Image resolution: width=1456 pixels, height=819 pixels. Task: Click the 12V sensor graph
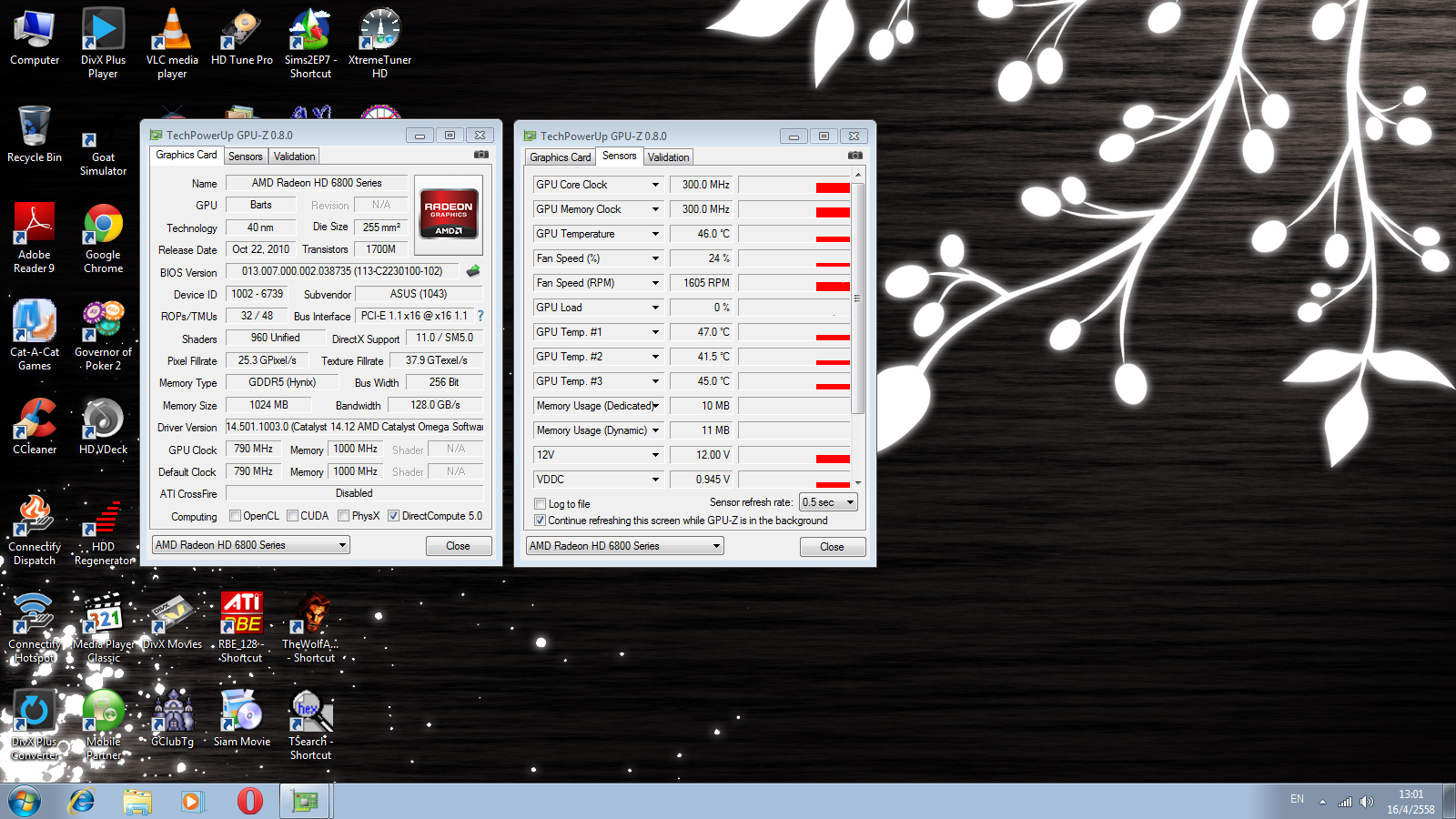[794, 455]
